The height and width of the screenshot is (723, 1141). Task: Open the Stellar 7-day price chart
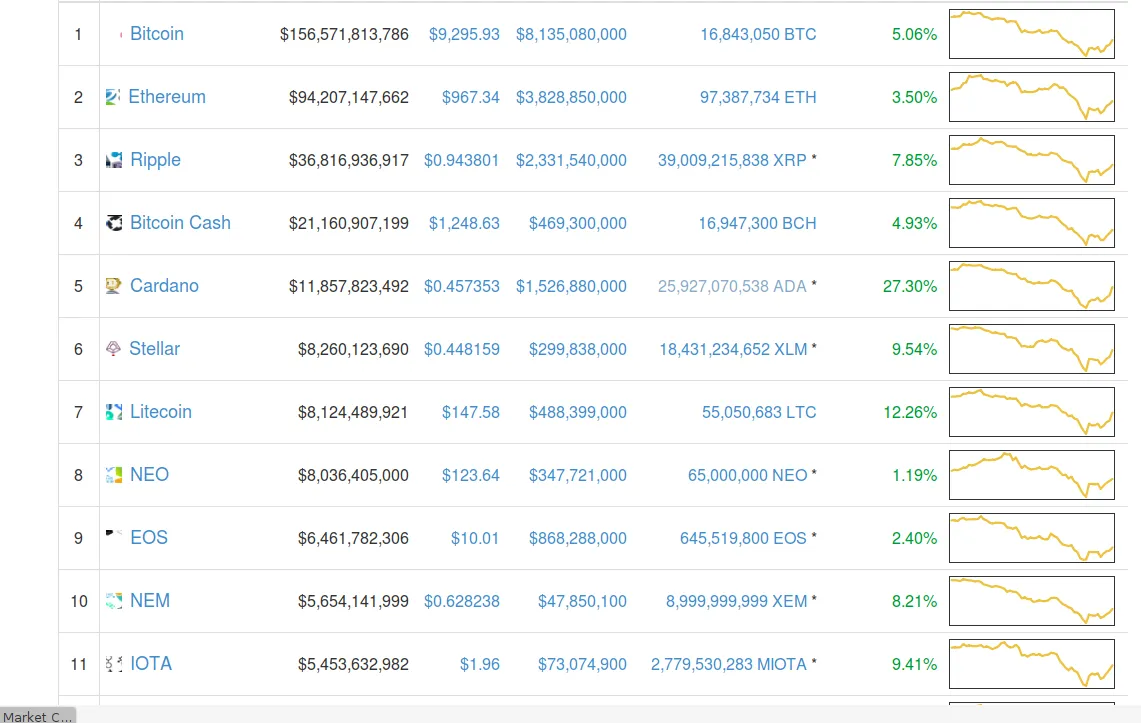1032,349
